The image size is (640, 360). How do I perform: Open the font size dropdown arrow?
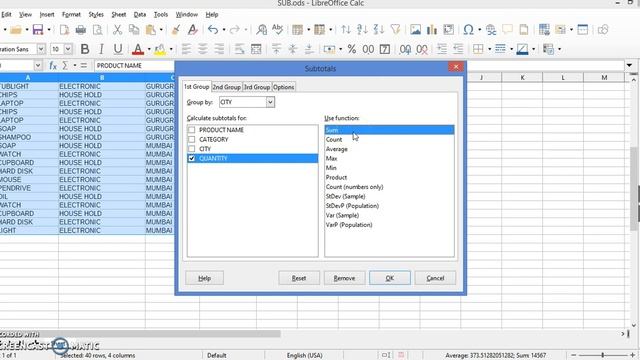point(68,49)
